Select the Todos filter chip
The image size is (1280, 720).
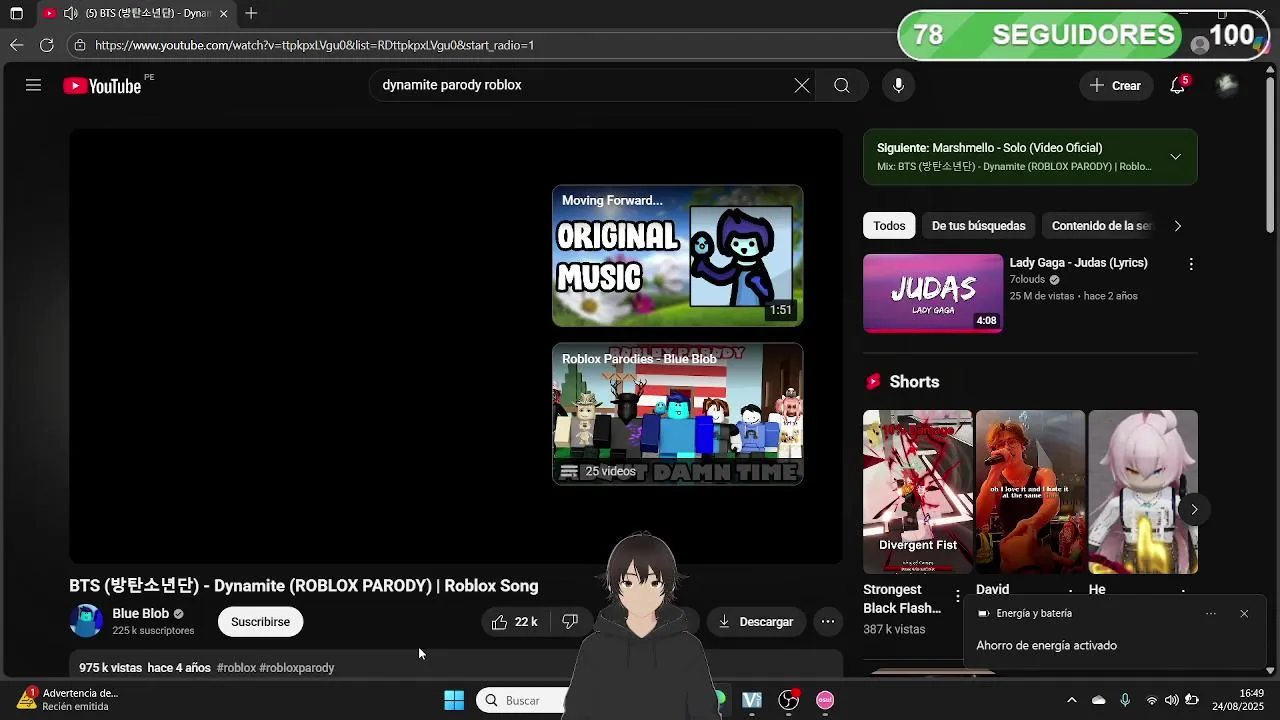pyautogui.click(x=889, y=226)
